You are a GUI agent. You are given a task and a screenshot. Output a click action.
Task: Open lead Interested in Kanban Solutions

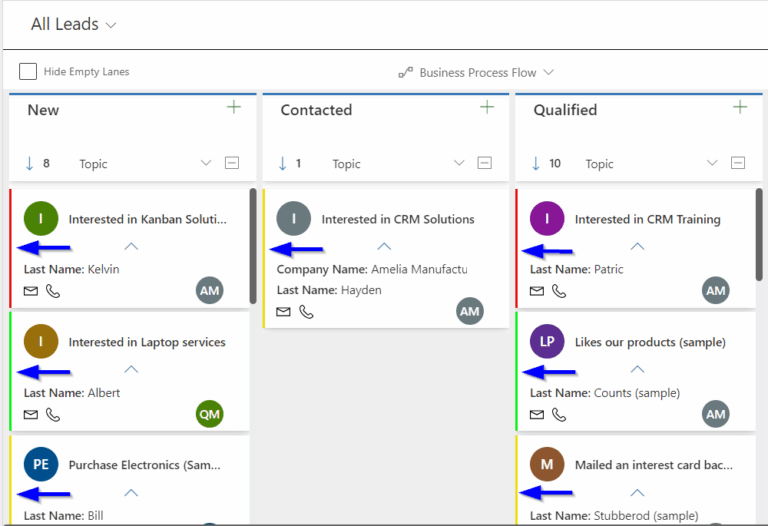coord(147,219)
